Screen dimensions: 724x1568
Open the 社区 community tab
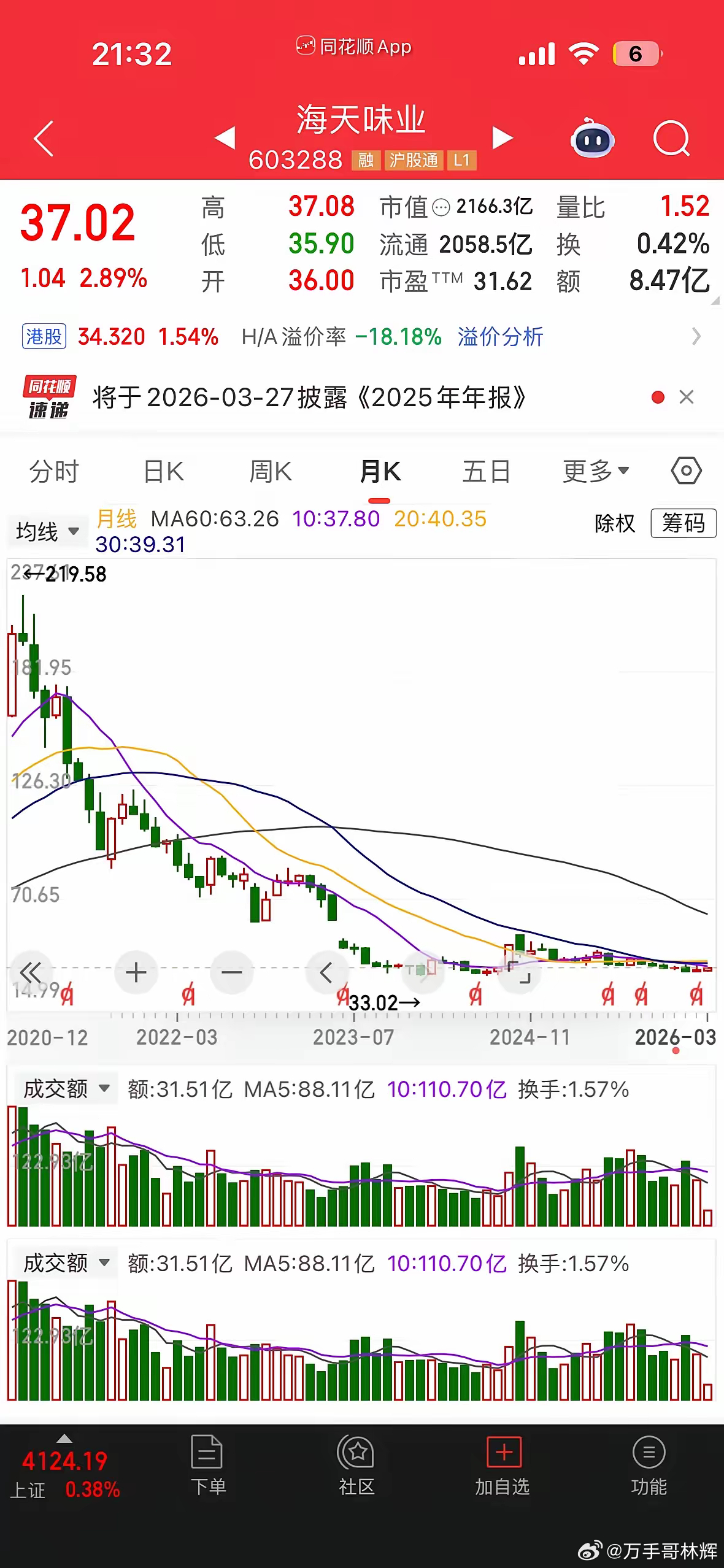coord(356,1466)
